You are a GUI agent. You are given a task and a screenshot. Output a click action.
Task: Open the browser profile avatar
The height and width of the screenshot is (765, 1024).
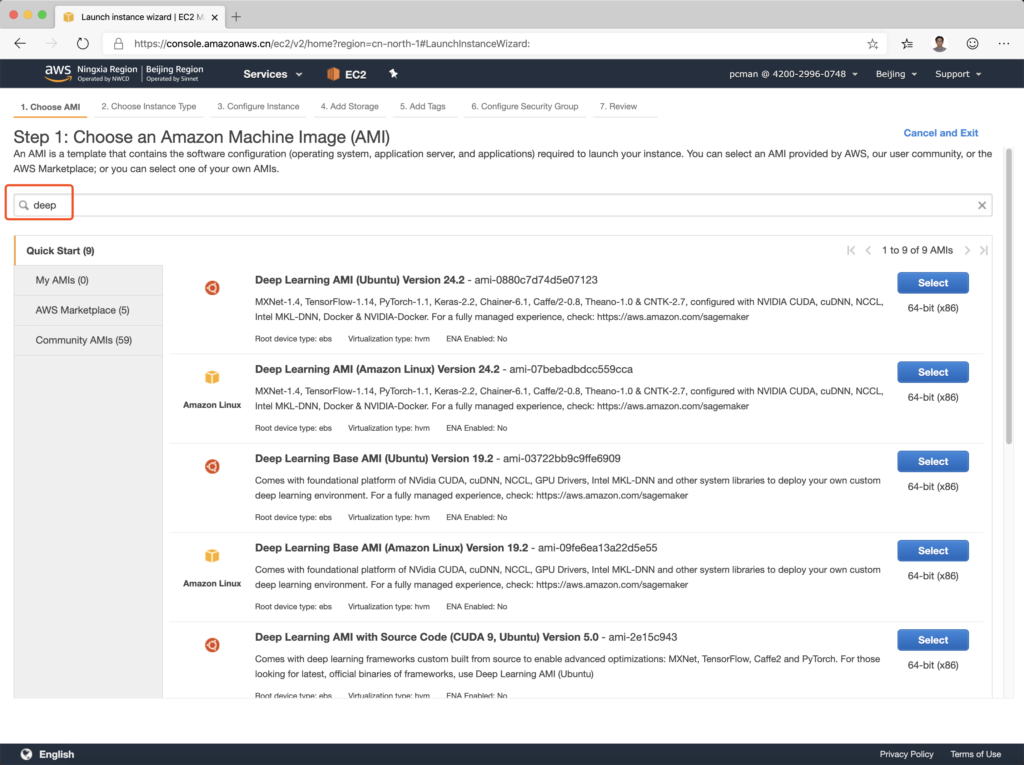pyautogui.click(x=939, y=44)
